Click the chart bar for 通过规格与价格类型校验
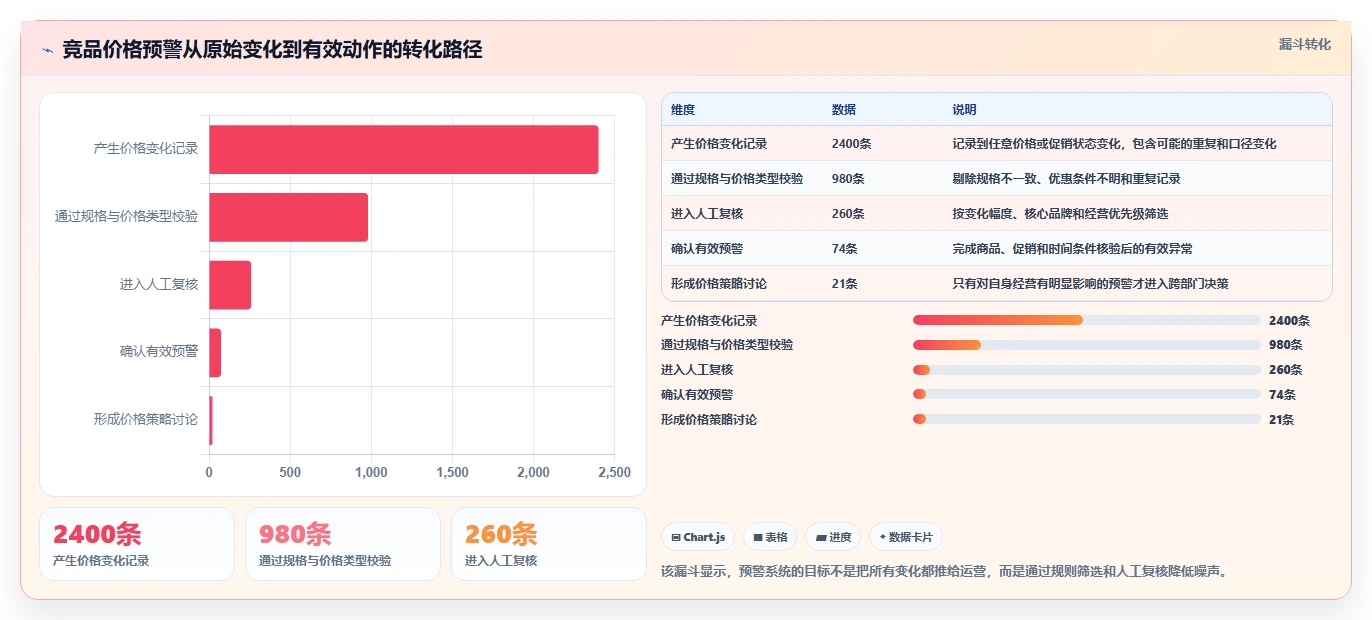The image size is (1372, 620). pos(289,217)
